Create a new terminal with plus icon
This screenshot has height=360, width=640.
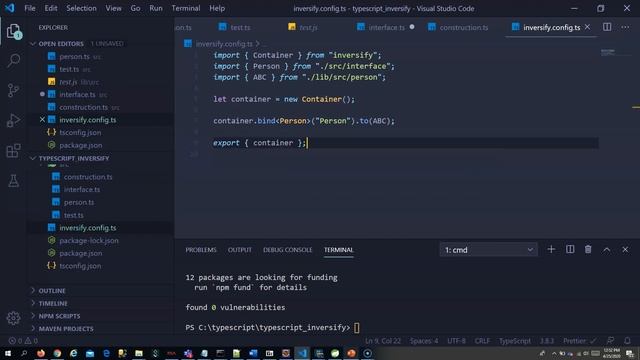pos(551,249)
